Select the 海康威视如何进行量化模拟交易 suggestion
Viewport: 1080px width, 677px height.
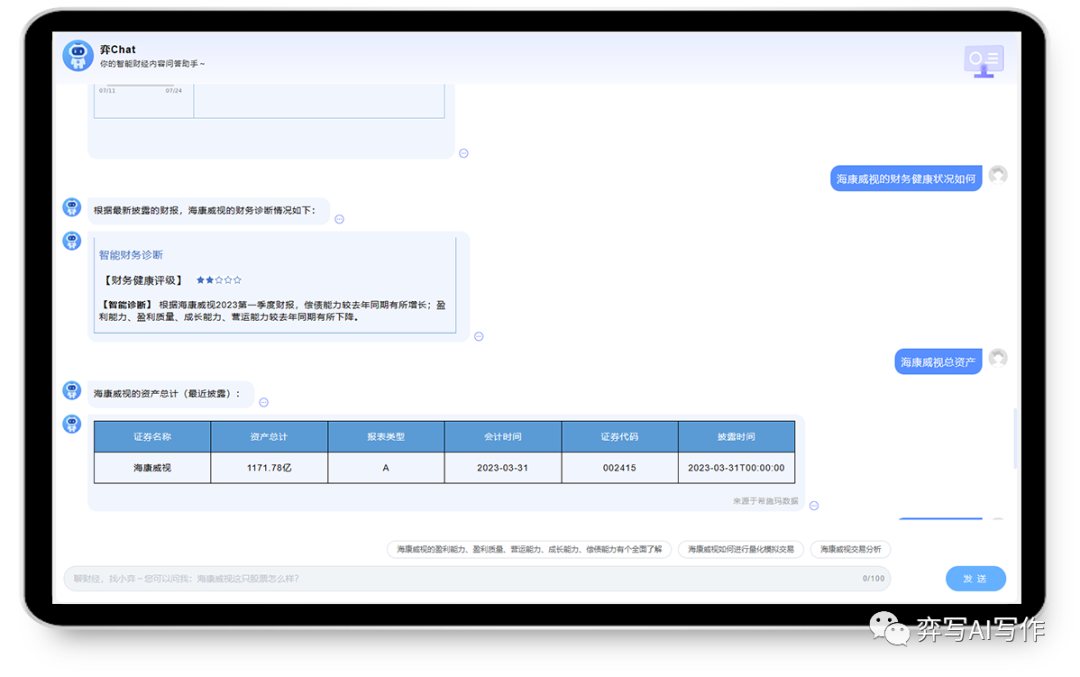740,549
